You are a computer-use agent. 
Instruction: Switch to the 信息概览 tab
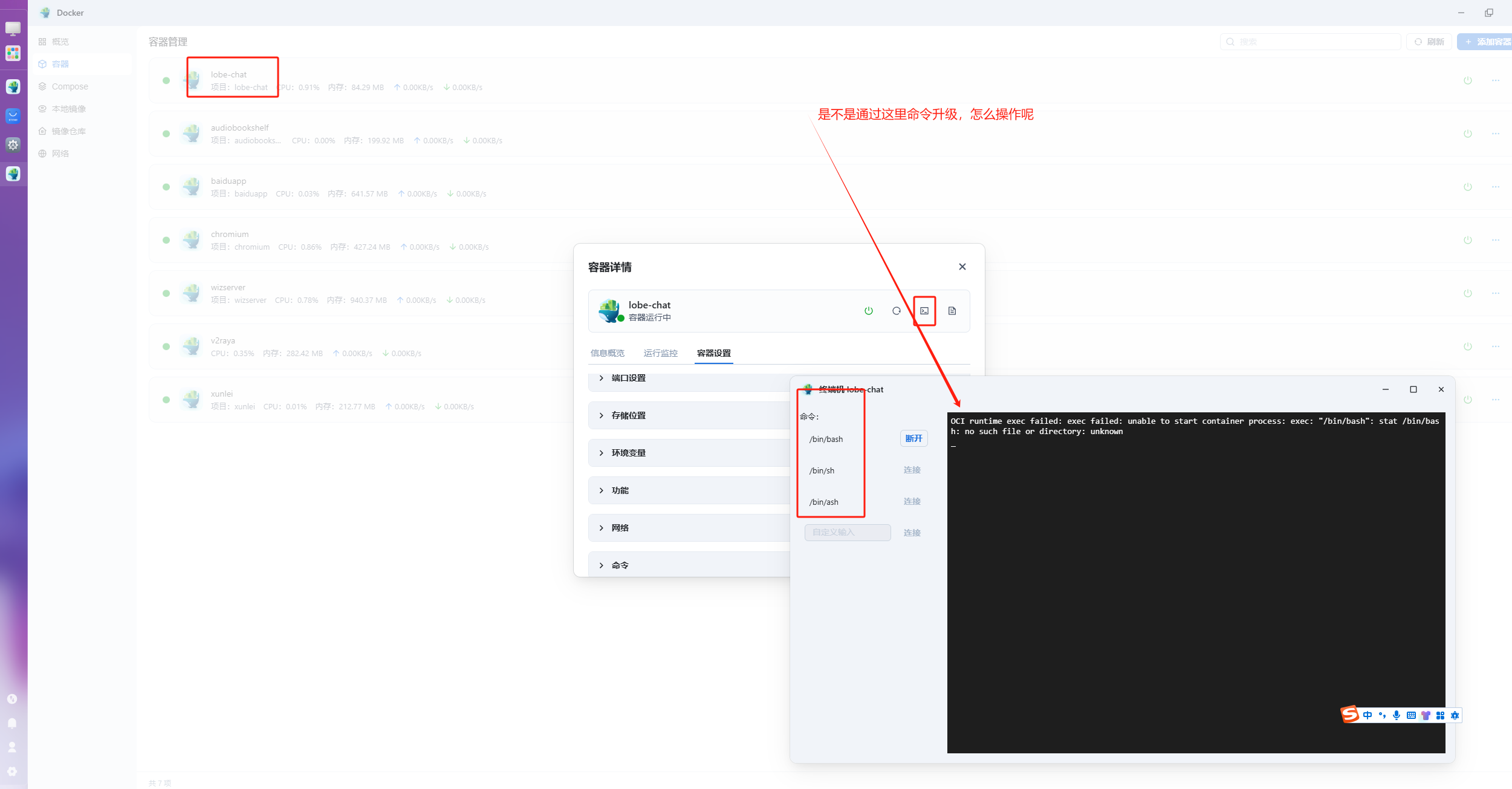point(607,353)
